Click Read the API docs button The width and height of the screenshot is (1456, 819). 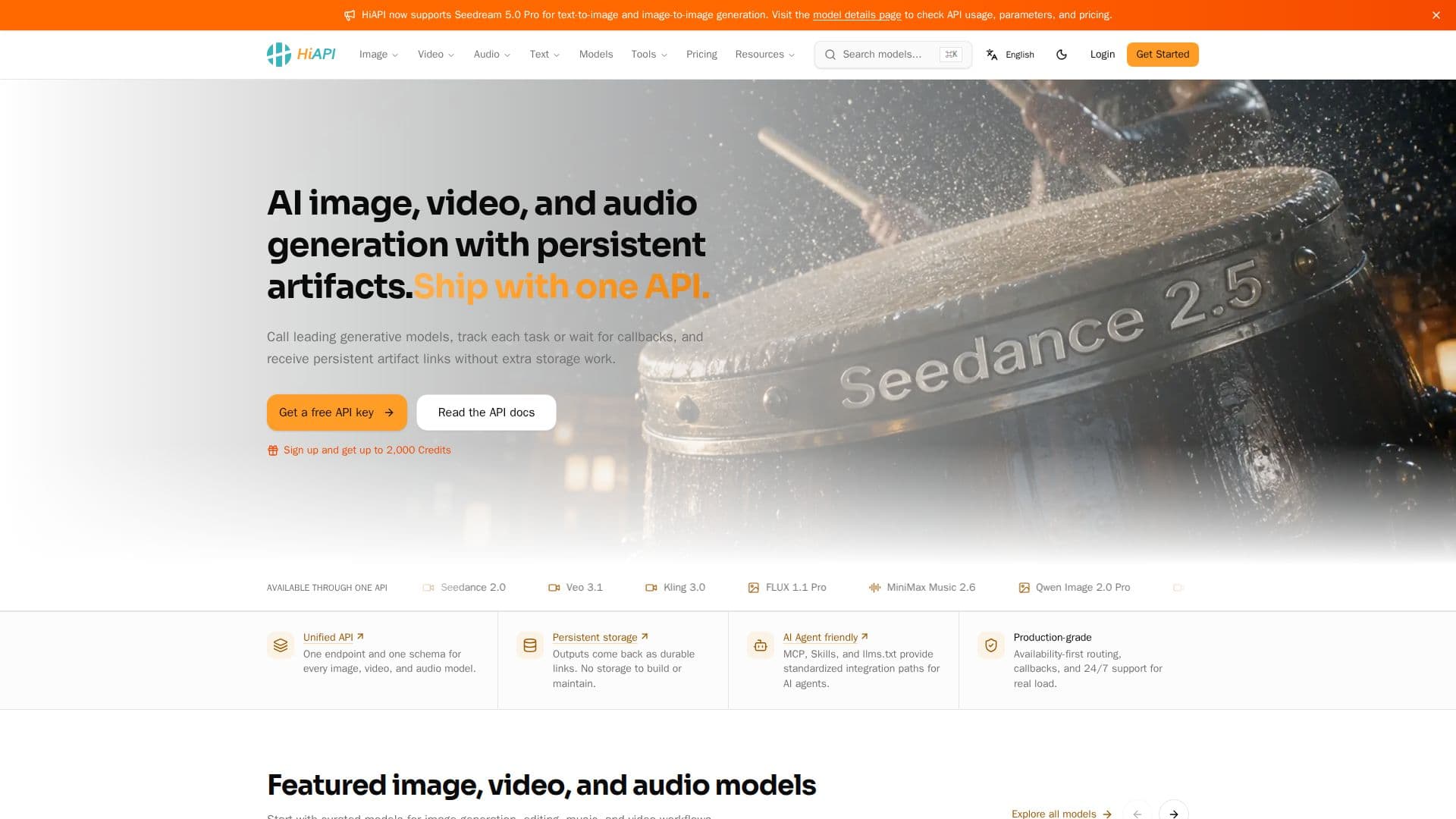(486, 413)
